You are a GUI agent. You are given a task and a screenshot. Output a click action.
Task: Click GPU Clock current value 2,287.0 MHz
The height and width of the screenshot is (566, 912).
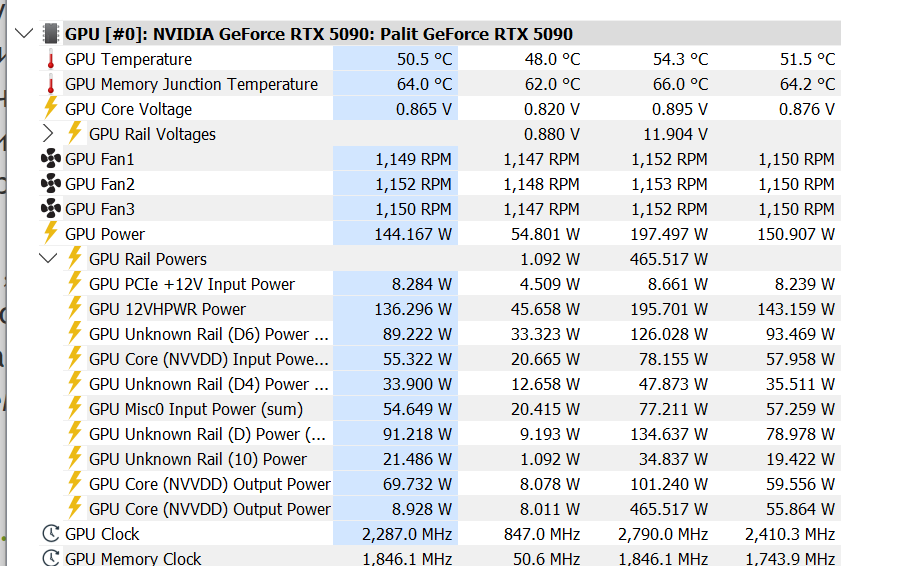407,534
